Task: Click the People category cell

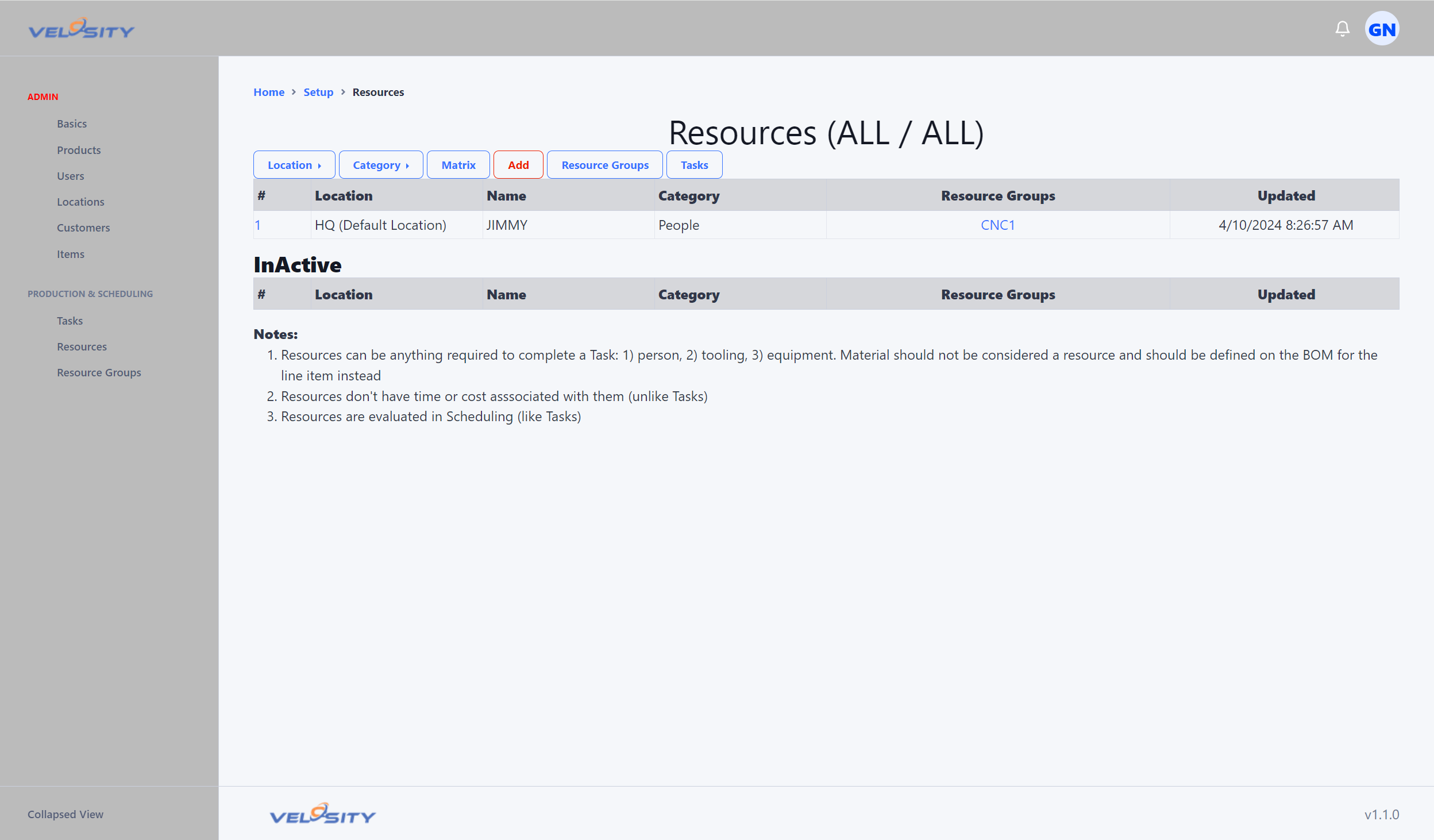Action: pos(740,225)
